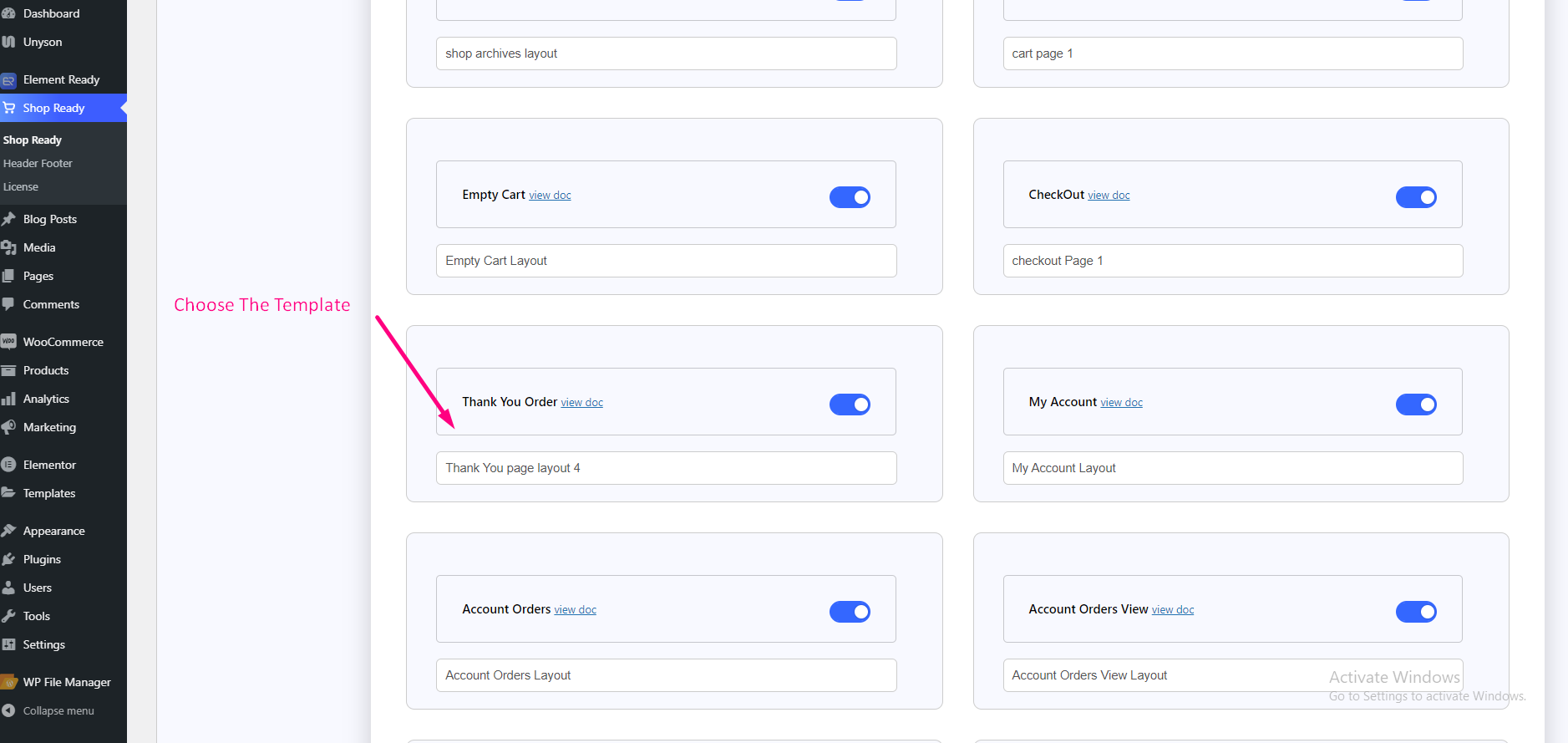
Task: Click the Collapse menu arrow icon
Action: click(9, 710)
